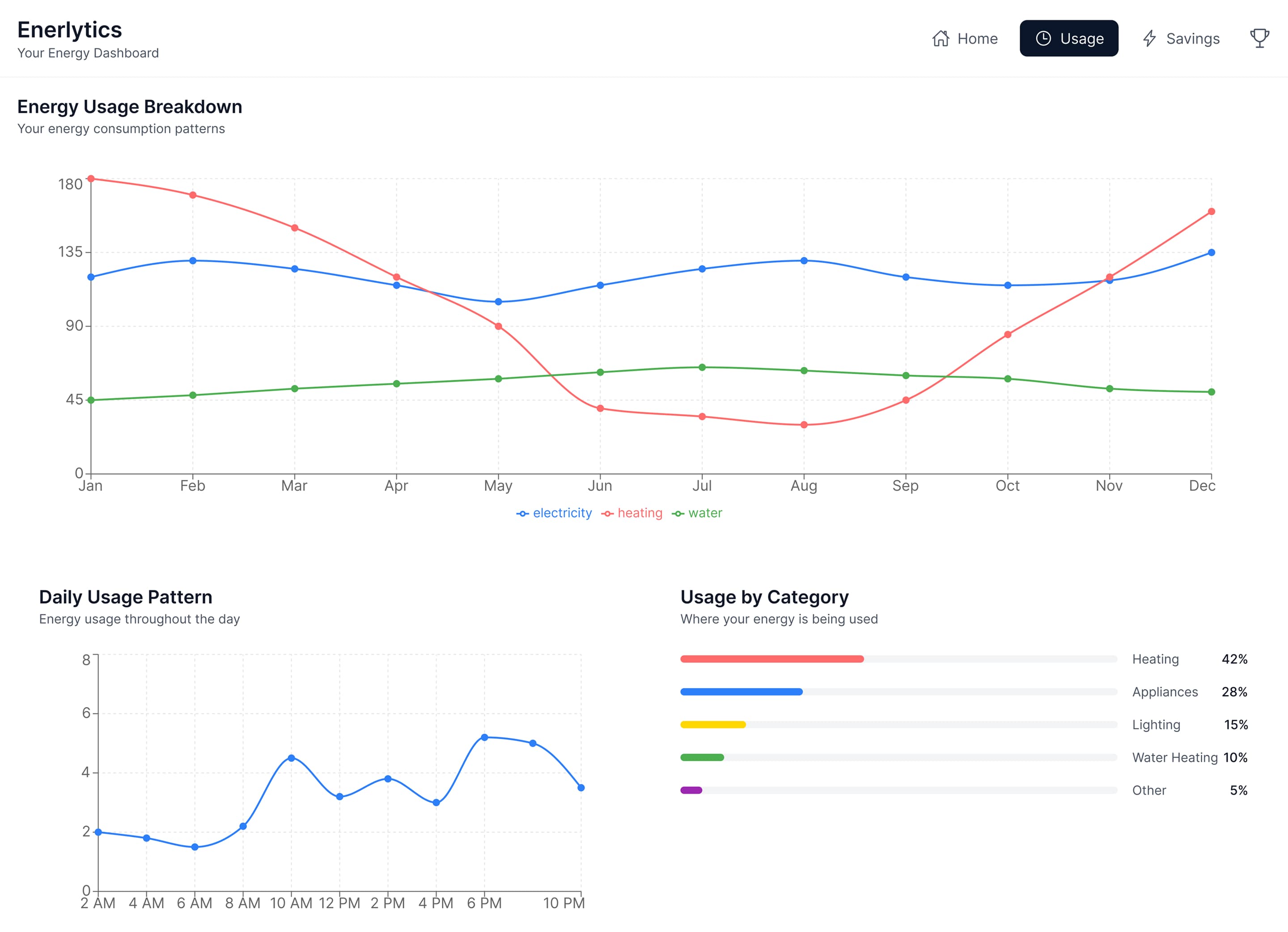Toggle the heating series legend label
Image resolution: width=1288 pixels, height=932 pixels.
tap(640, 513)
